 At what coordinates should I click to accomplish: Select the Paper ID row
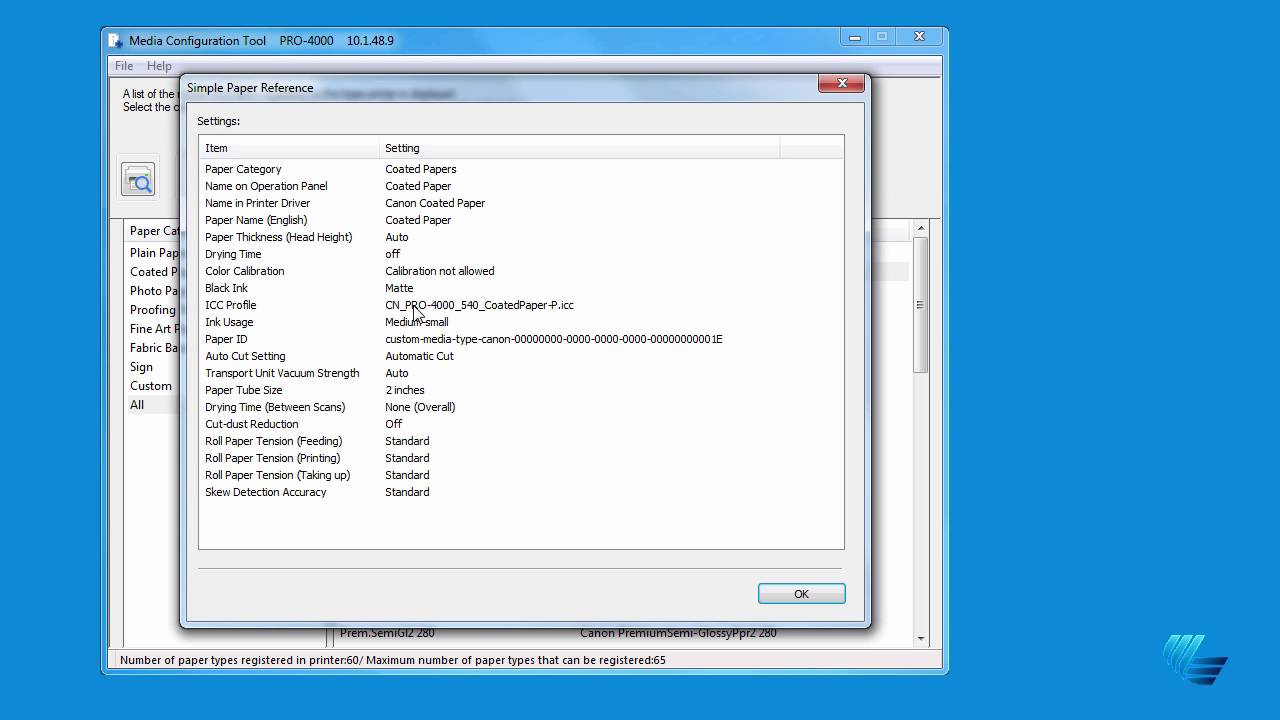pyautogui.click(x=520, y=339)
